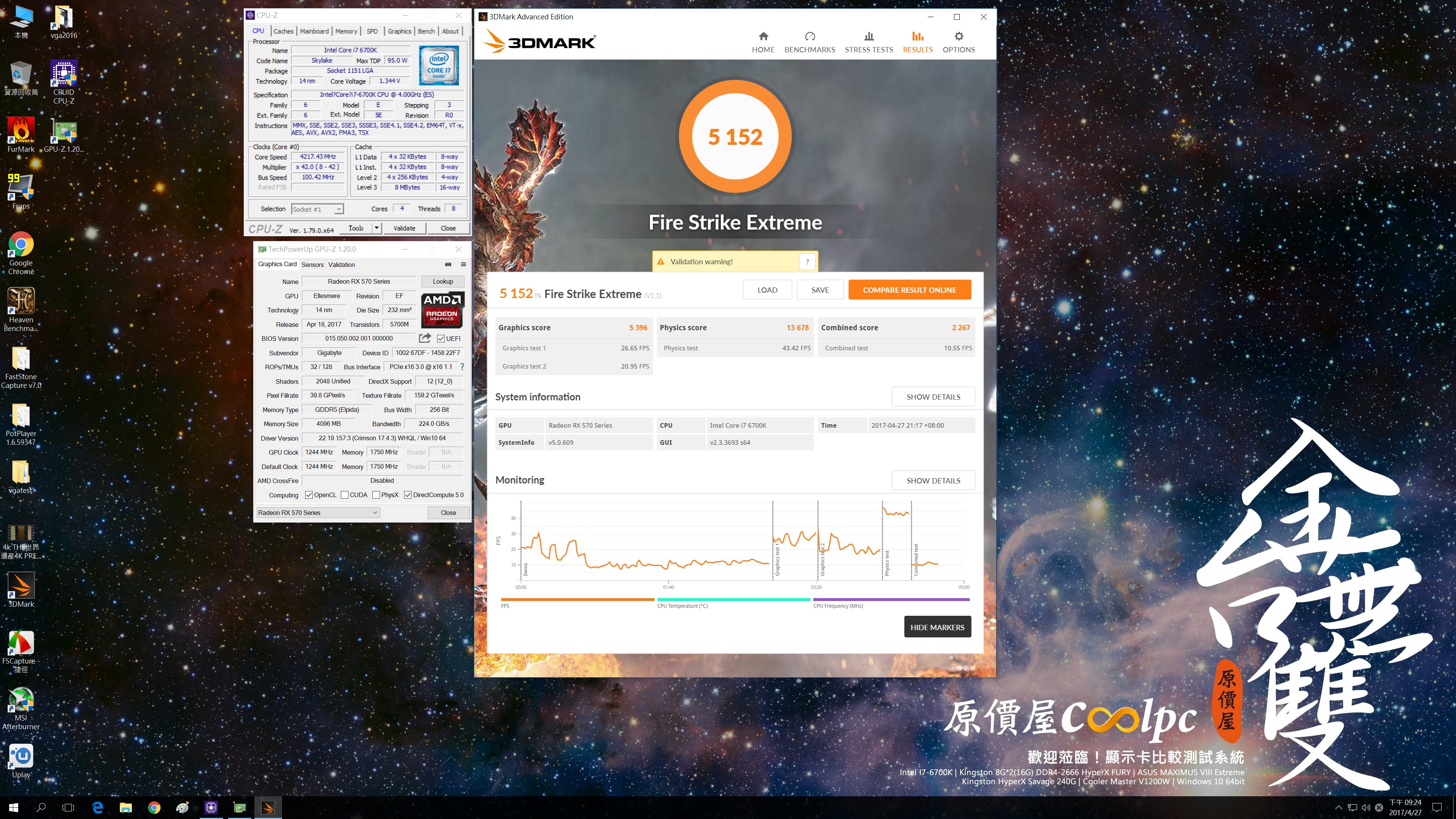Open the Action Center notification icon
This screenshot has width=1456, height=819.
pyautogui.click(x=1437, y=808)
